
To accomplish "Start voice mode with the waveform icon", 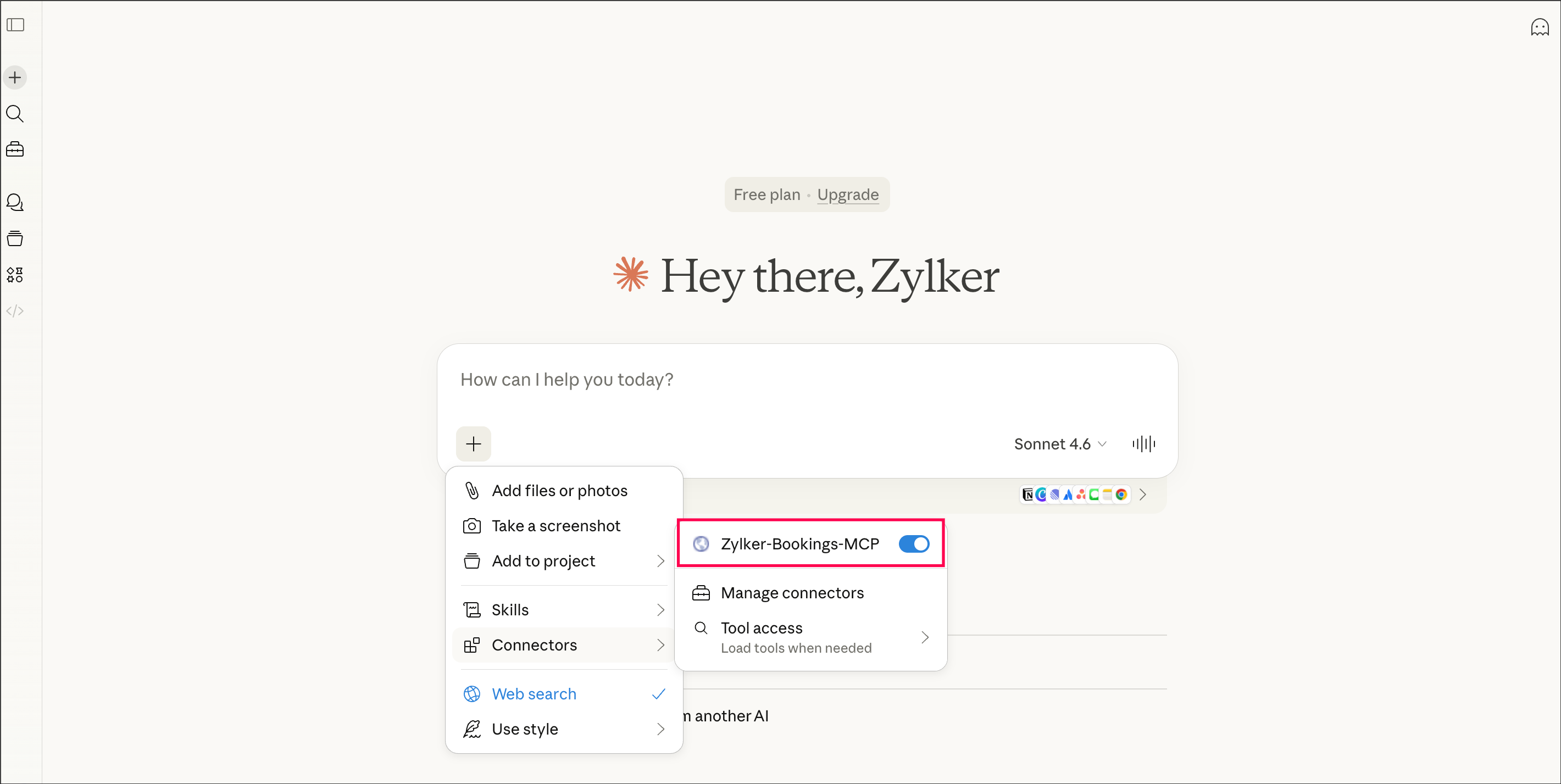I will click(1143, 444).
